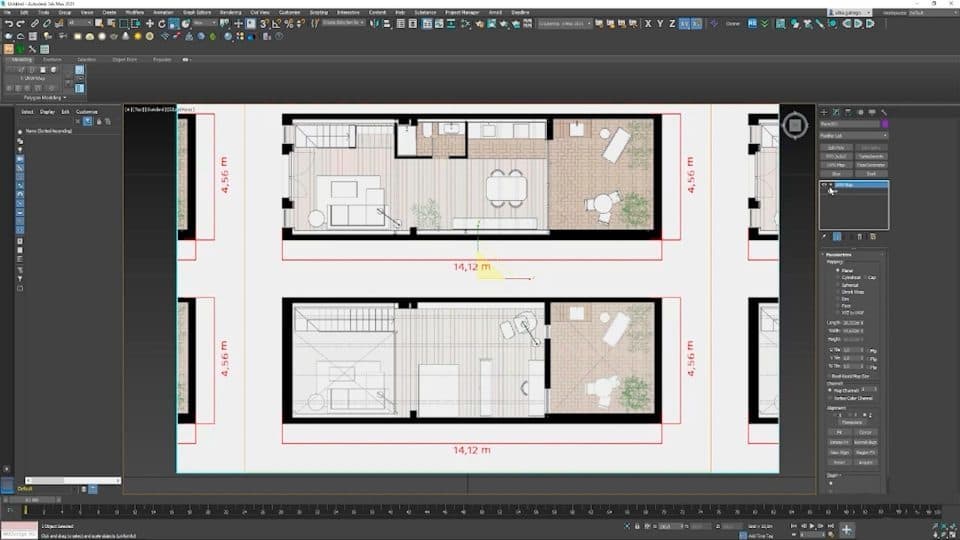Open the Create command panel tab

click(824, 112)
